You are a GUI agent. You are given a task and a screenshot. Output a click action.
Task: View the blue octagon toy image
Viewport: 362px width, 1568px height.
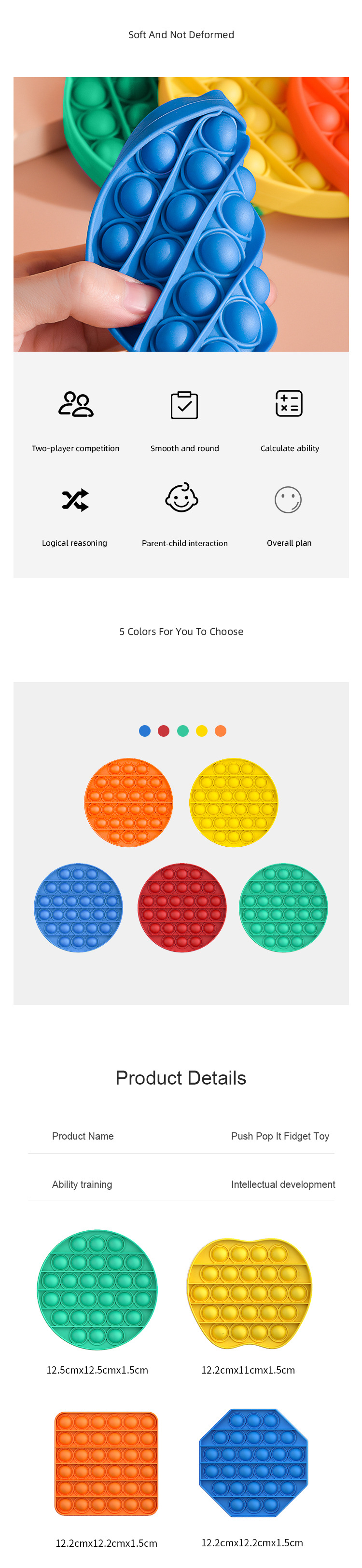pos(253,1462)
